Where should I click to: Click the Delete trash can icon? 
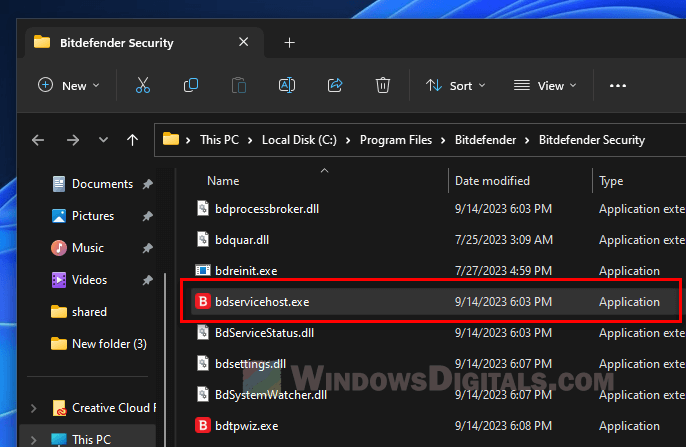click(x=383, y=85)
